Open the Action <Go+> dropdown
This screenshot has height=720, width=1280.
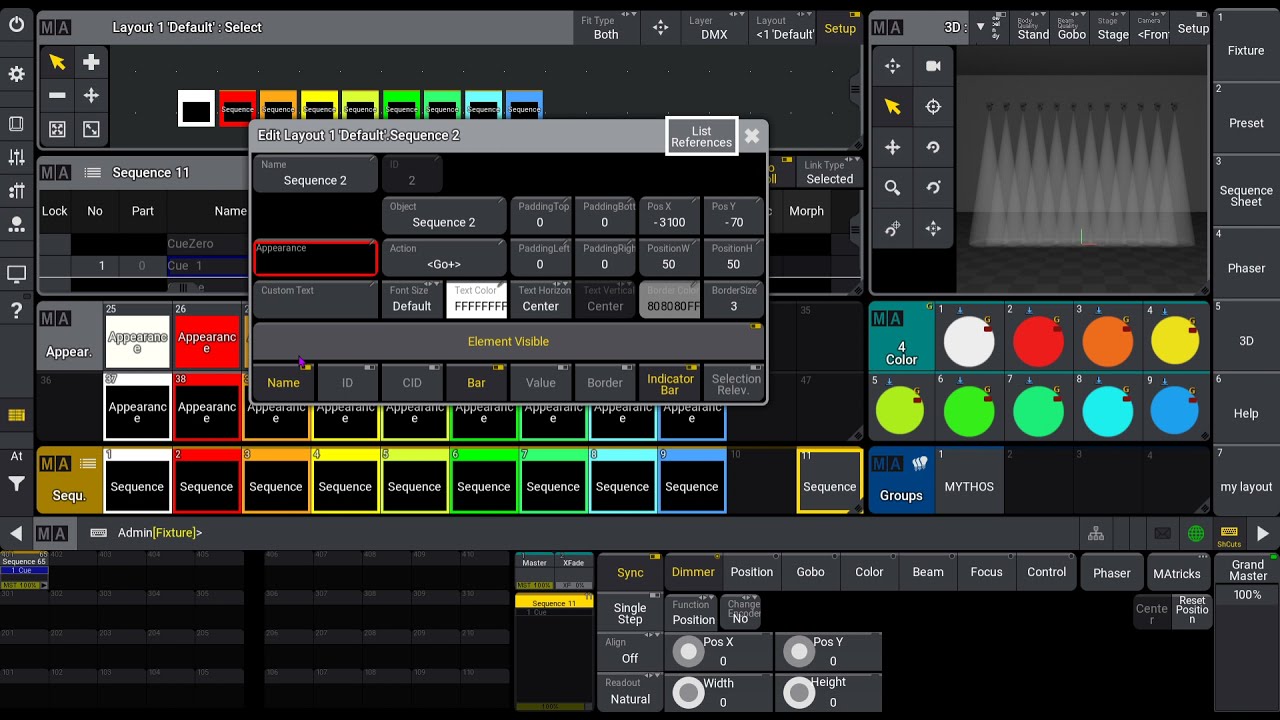(444, 257)
